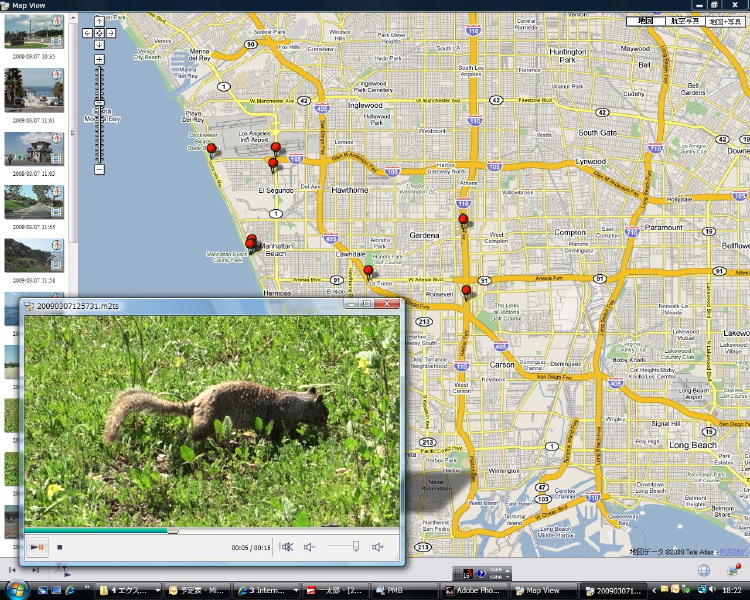Zoom in with the map plus button
This screenshot has height=600, width=750.
pos(99,60)
